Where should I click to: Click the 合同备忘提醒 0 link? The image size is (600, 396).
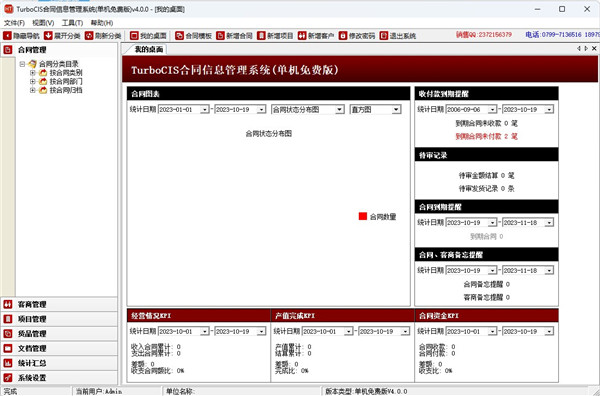486,285
